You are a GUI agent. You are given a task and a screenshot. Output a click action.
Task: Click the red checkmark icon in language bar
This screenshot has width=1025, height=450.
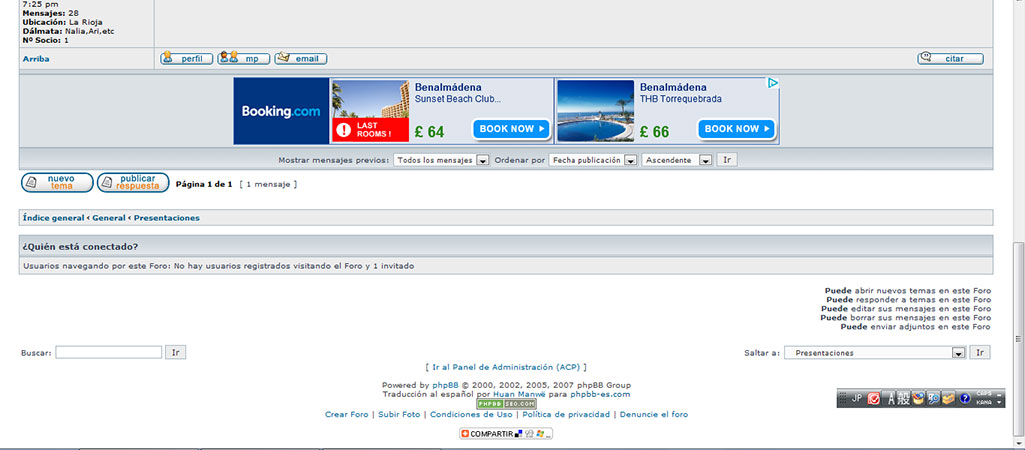(x=874, y=398)
